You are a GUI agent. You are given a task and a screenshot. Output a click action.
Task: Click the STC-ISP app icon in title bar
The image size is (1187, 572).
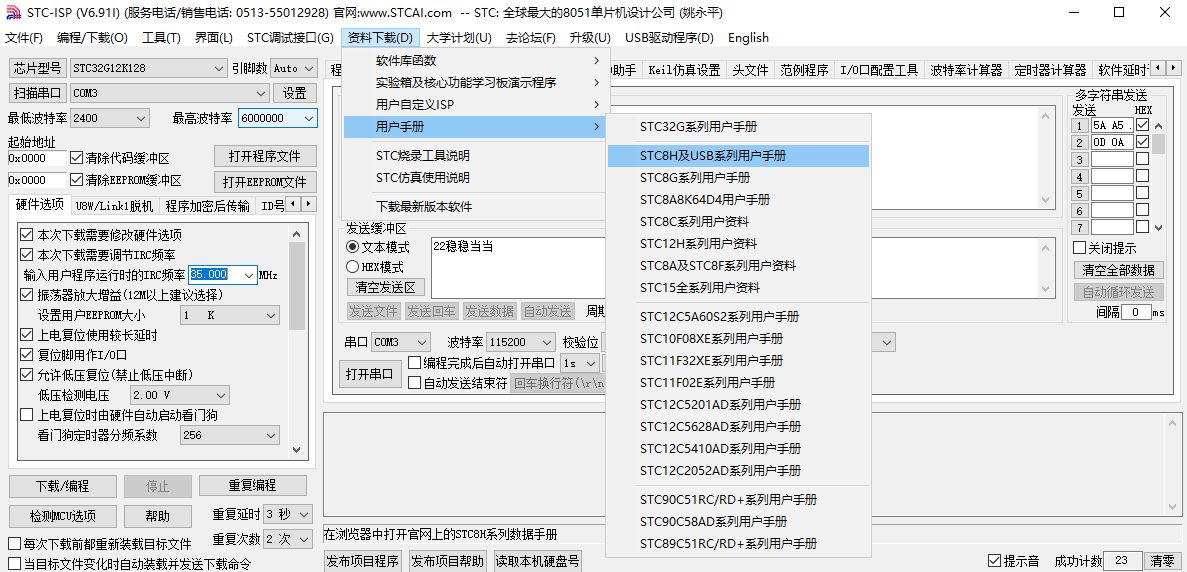point(14,12)
